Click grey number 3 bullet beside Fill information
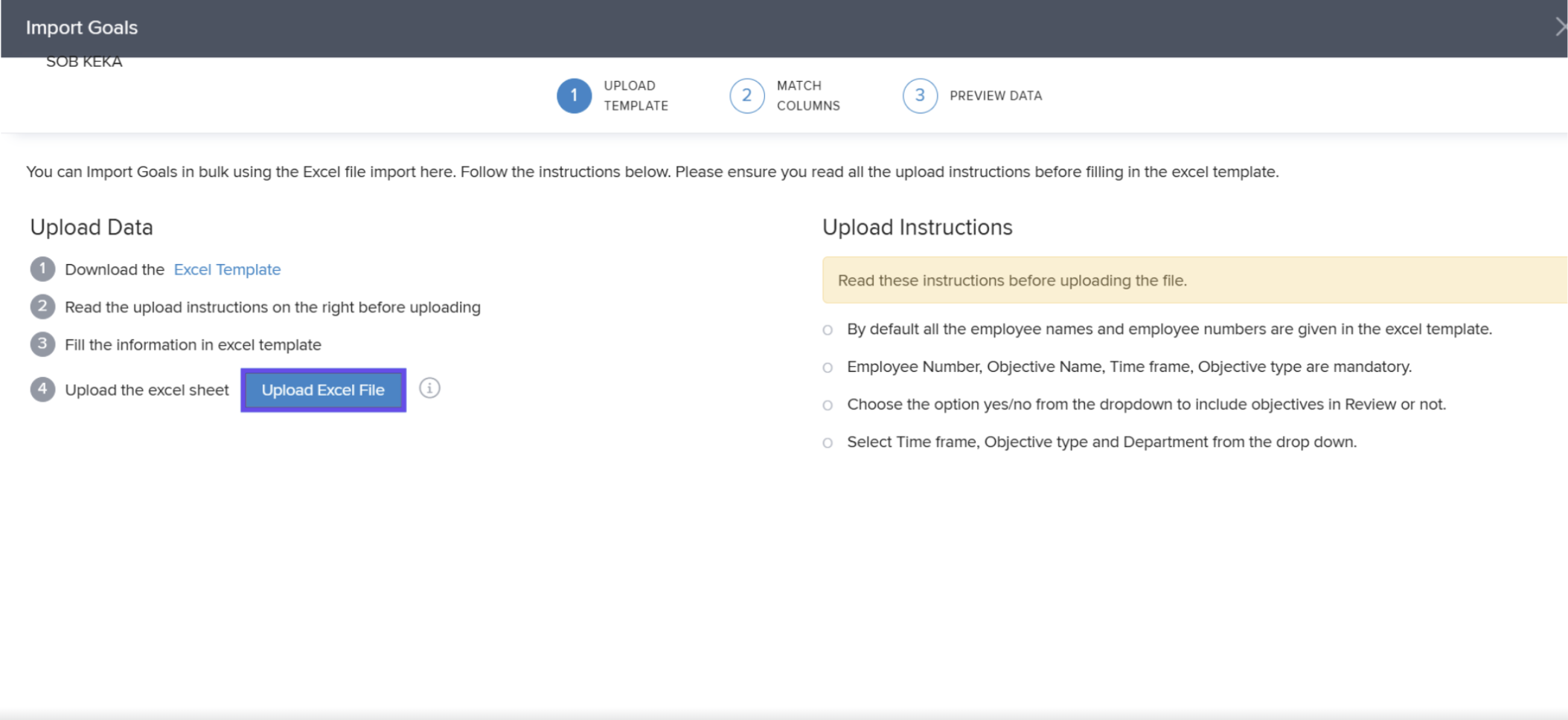Screen dimensions: 1568x720 click(x=42, y=344)
